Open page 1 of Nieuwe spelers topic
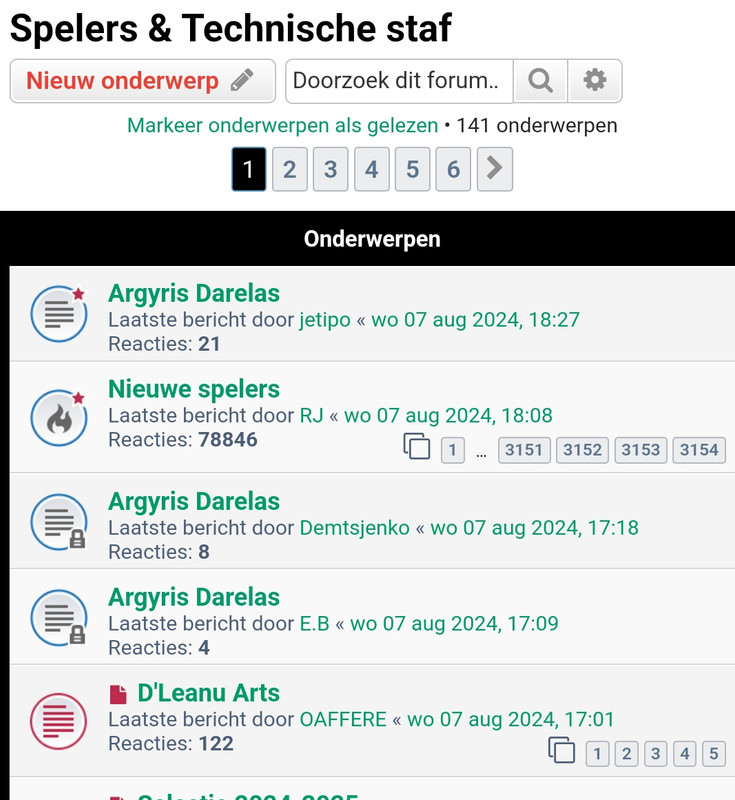Image resolution: width=735 pixels, height=800 pixels. pyautogui.click(x=452, y=450)
